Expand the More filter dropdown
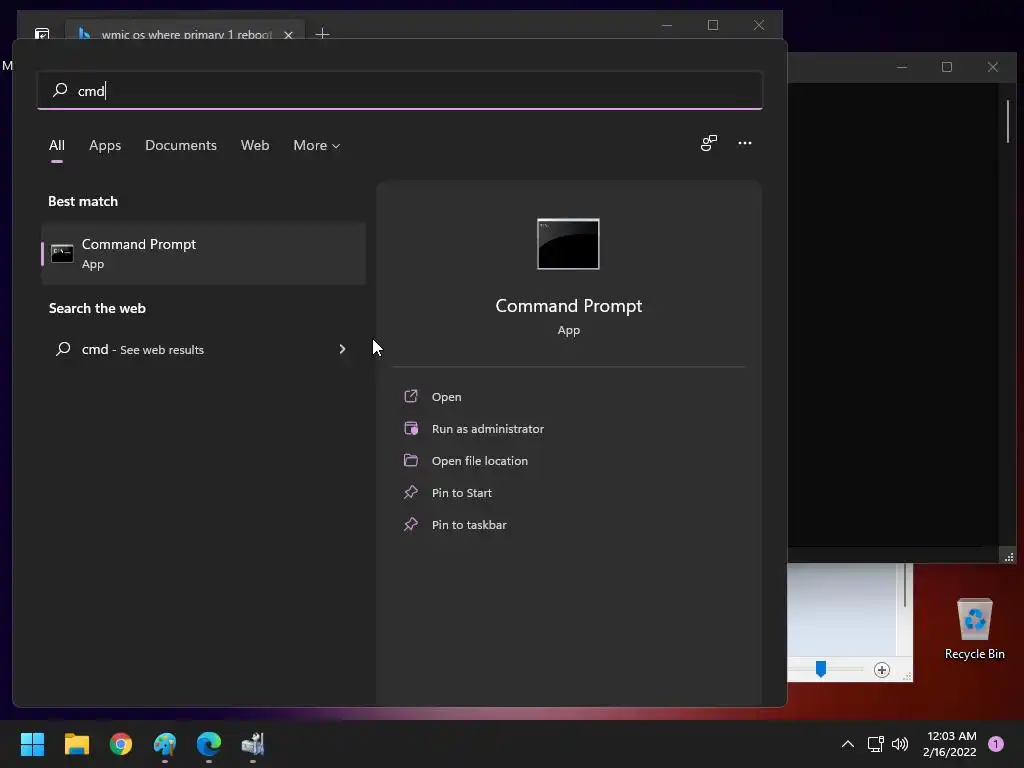The height and width of the screenshot is (768, 1024). (317, 145)
